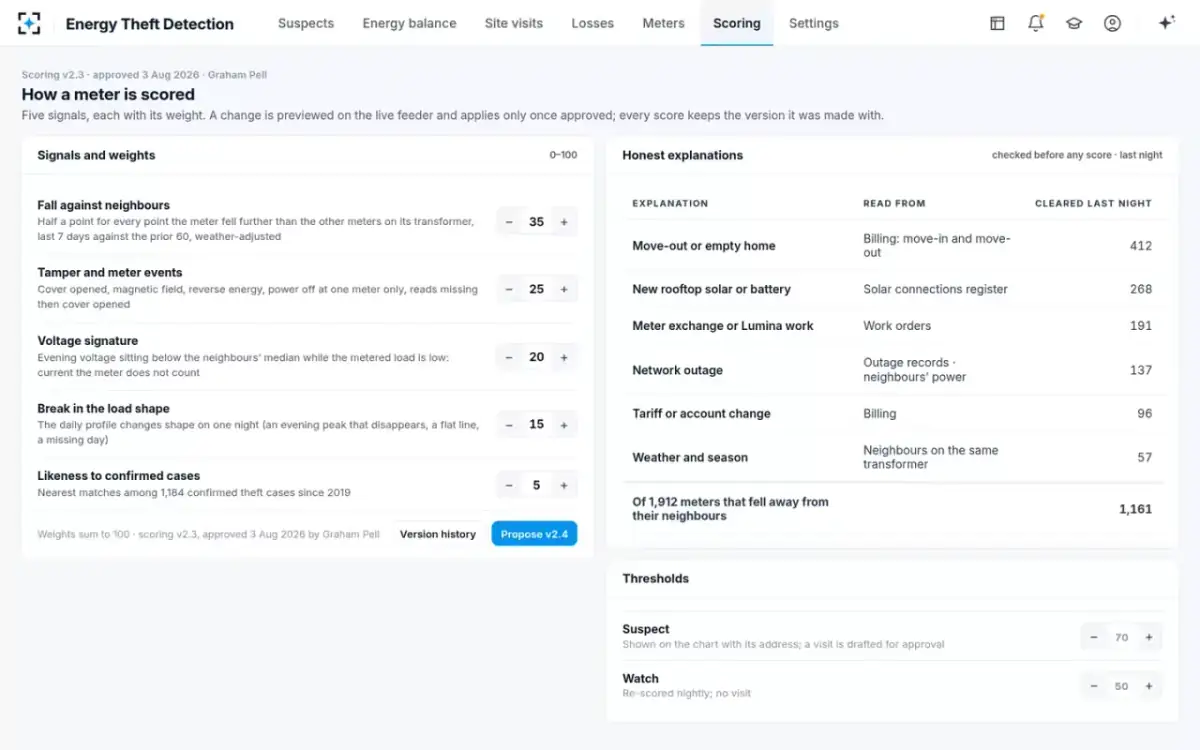Open the Losses tab
This screenshot has height=750, width=1200.
pos(593,23)
